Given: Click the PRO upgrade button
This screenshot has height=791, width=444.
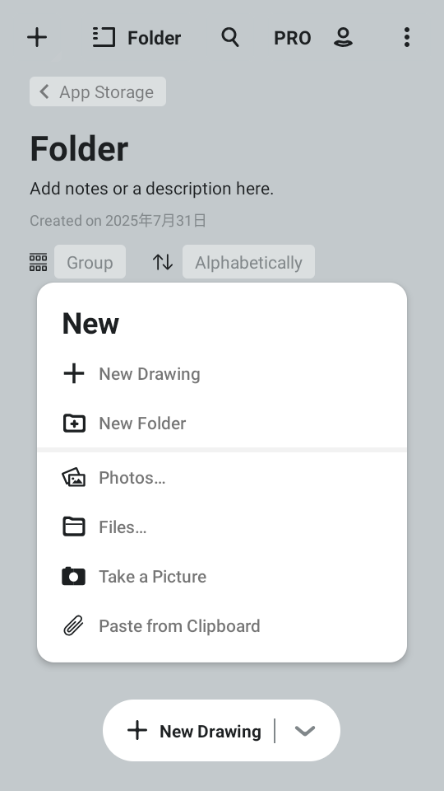Looking at the screenshot, I should pyautogui.click(x=292, y=38).
